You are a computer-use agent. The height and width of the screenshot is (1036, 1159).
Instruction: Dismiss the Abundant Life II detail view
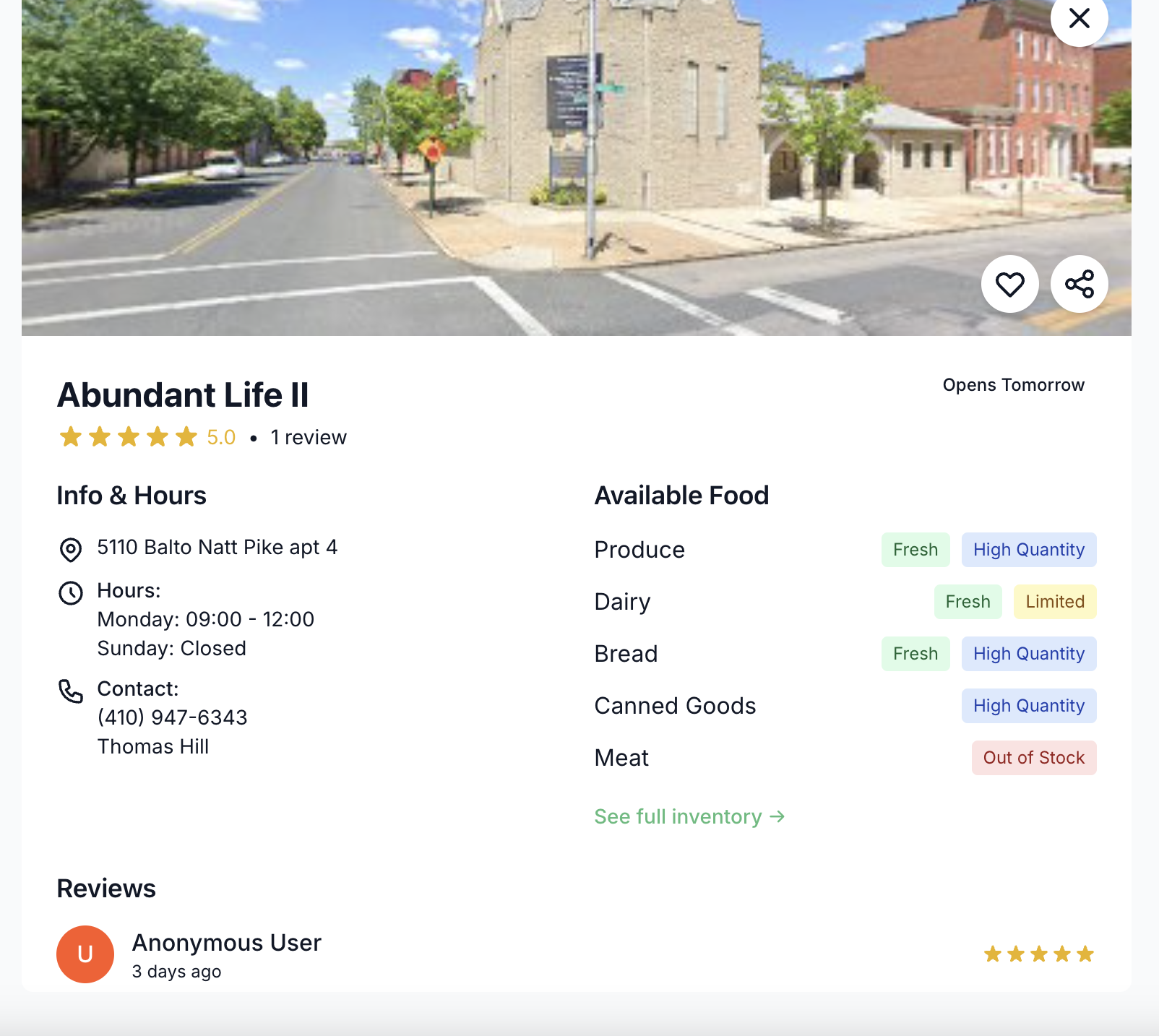pos(1079,19)
